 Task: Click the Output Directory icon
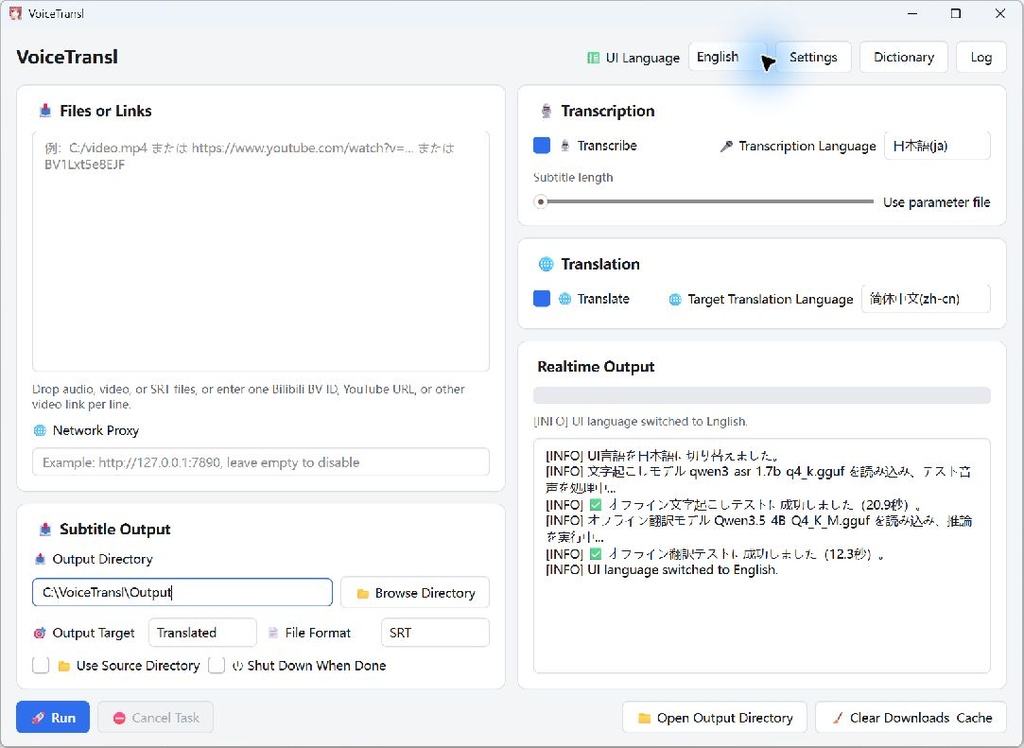(40, 559)
